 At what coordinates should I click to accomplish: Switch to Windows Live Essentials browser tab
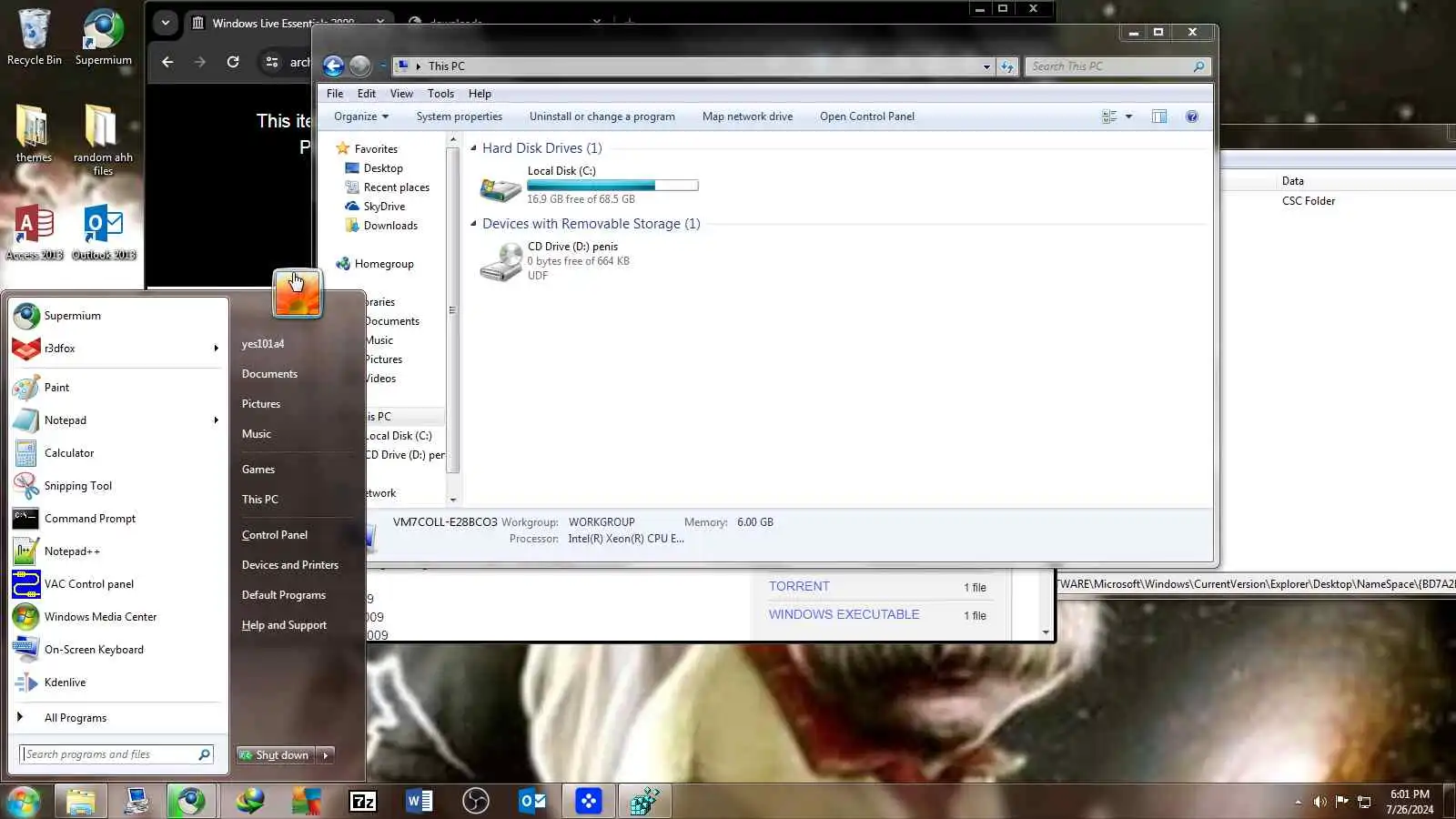pos(282,23)
